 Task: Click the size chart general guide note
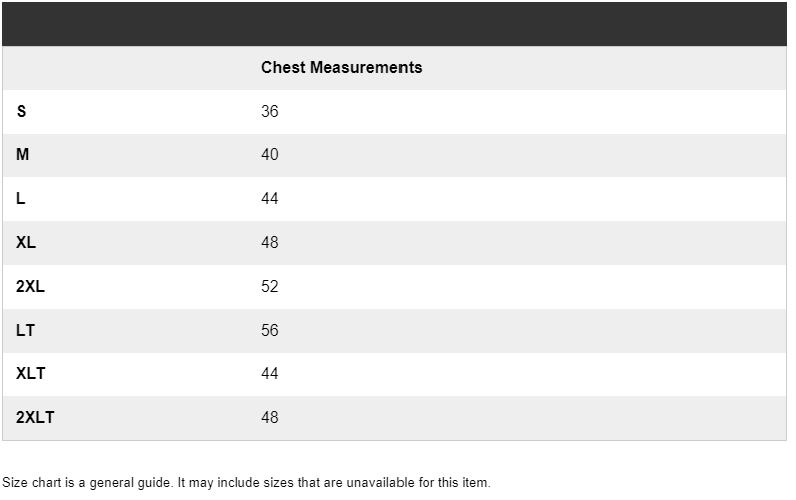(x=246, y=482)
